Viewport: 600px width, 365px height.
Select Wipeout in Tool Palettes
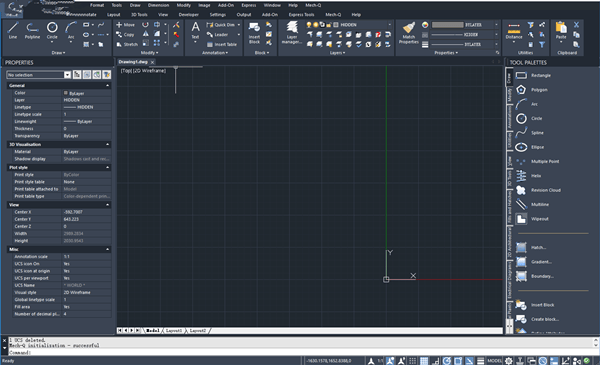tap(532, 219)
